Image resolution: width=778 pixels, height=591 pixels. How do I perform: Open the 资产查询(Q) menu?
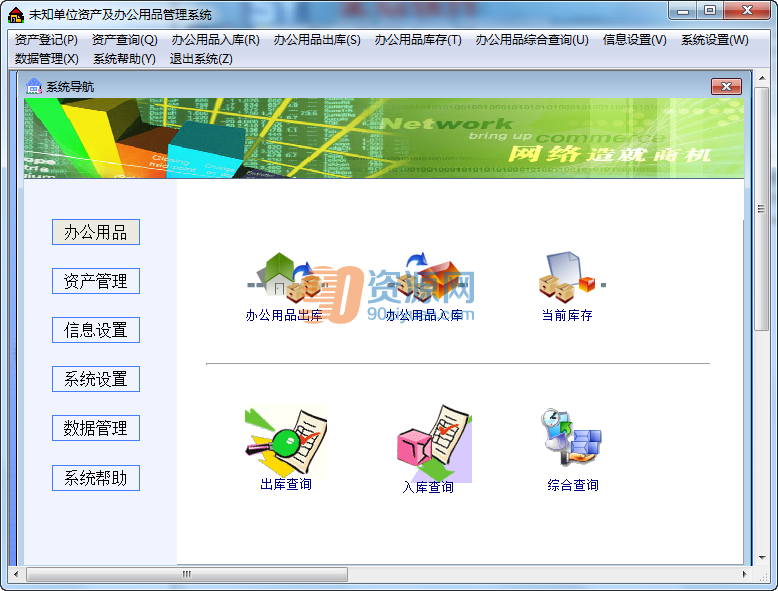click(x=125, y=40)
